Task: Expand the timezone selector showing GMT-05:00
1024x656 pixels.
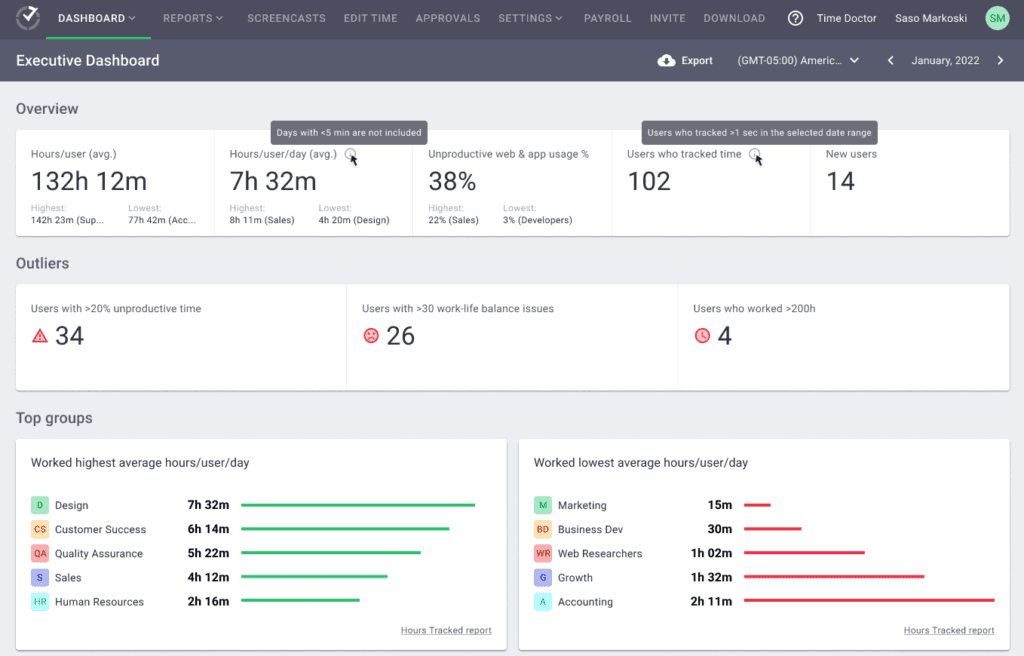Action: click(x=798, y=60)
